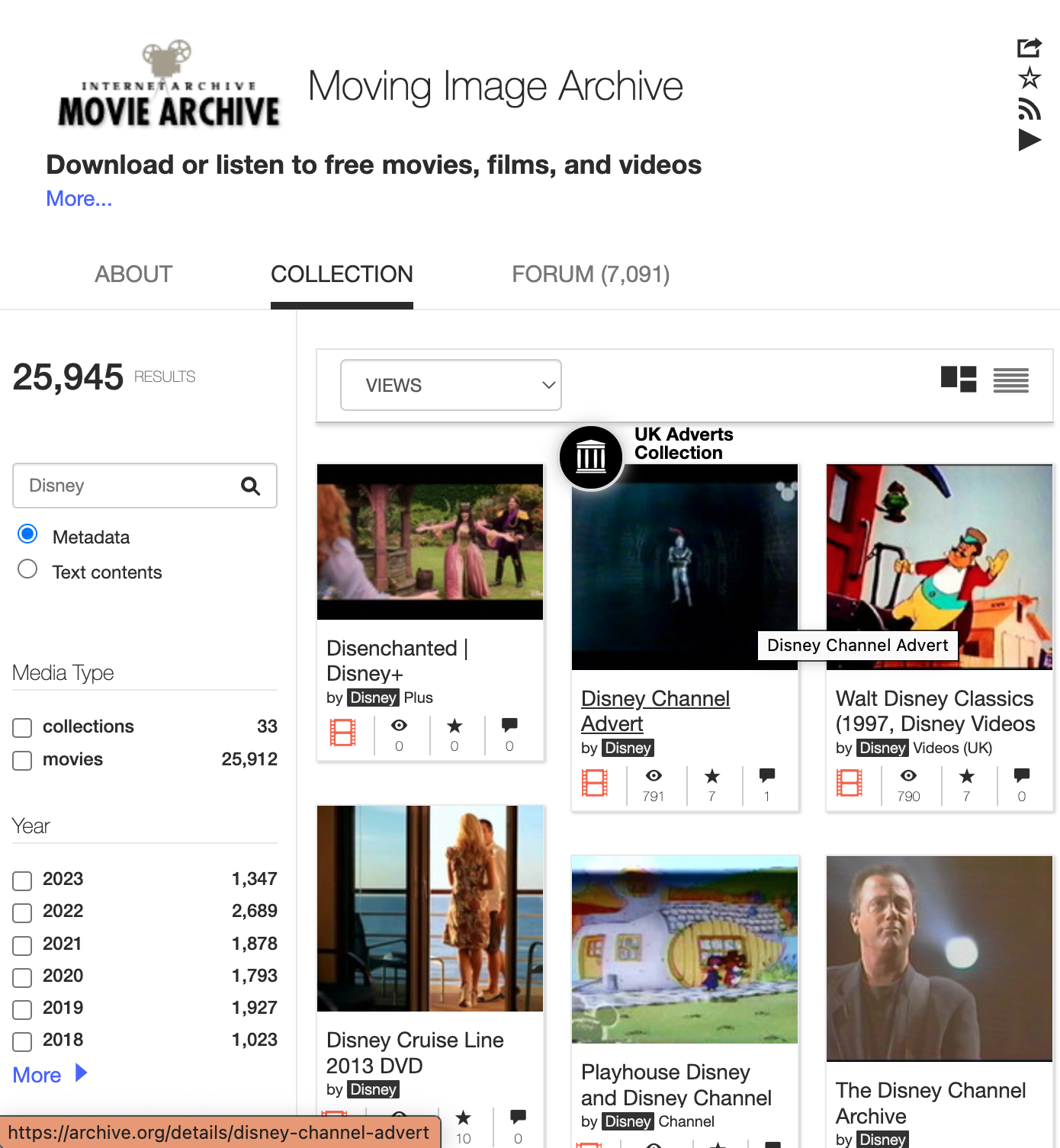1060x1148 pixels.
Task: Open the VIEWS sort dropdown
Action: [451, 385]
